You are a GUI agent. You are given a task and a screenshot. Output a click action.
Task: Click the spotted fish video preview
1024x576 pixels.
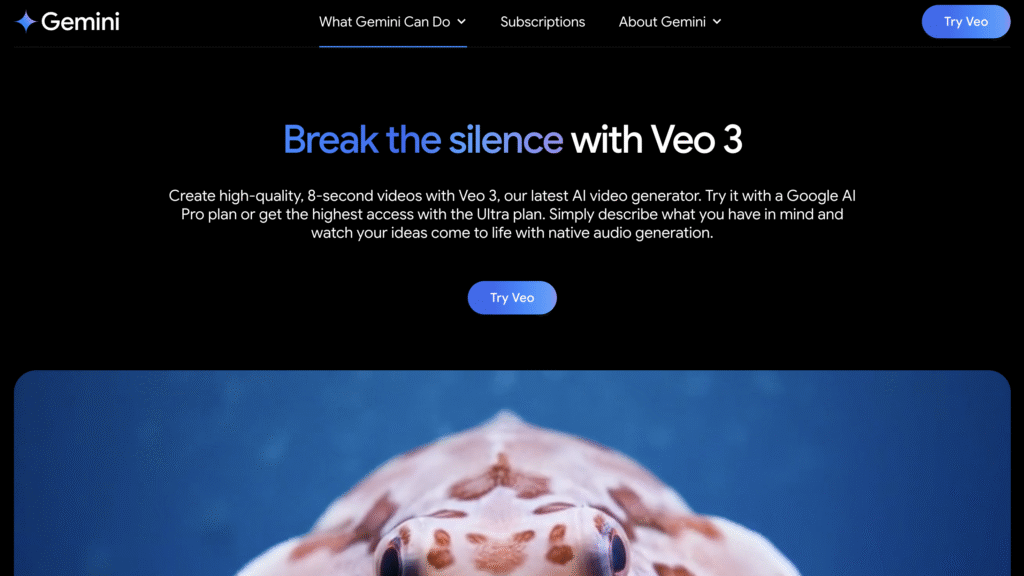pyautogui.click(x=512, y=473)
